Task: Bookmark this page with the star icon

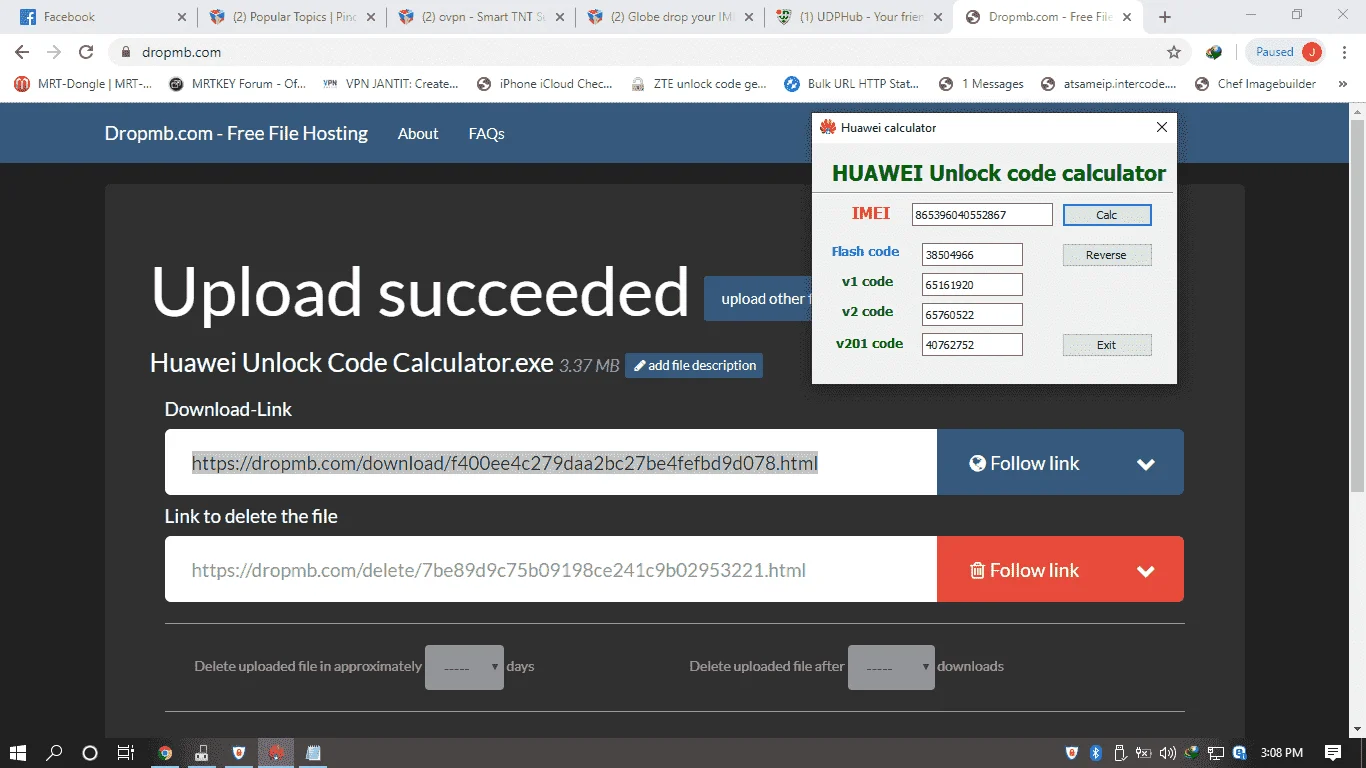Action: point(1174,52)
